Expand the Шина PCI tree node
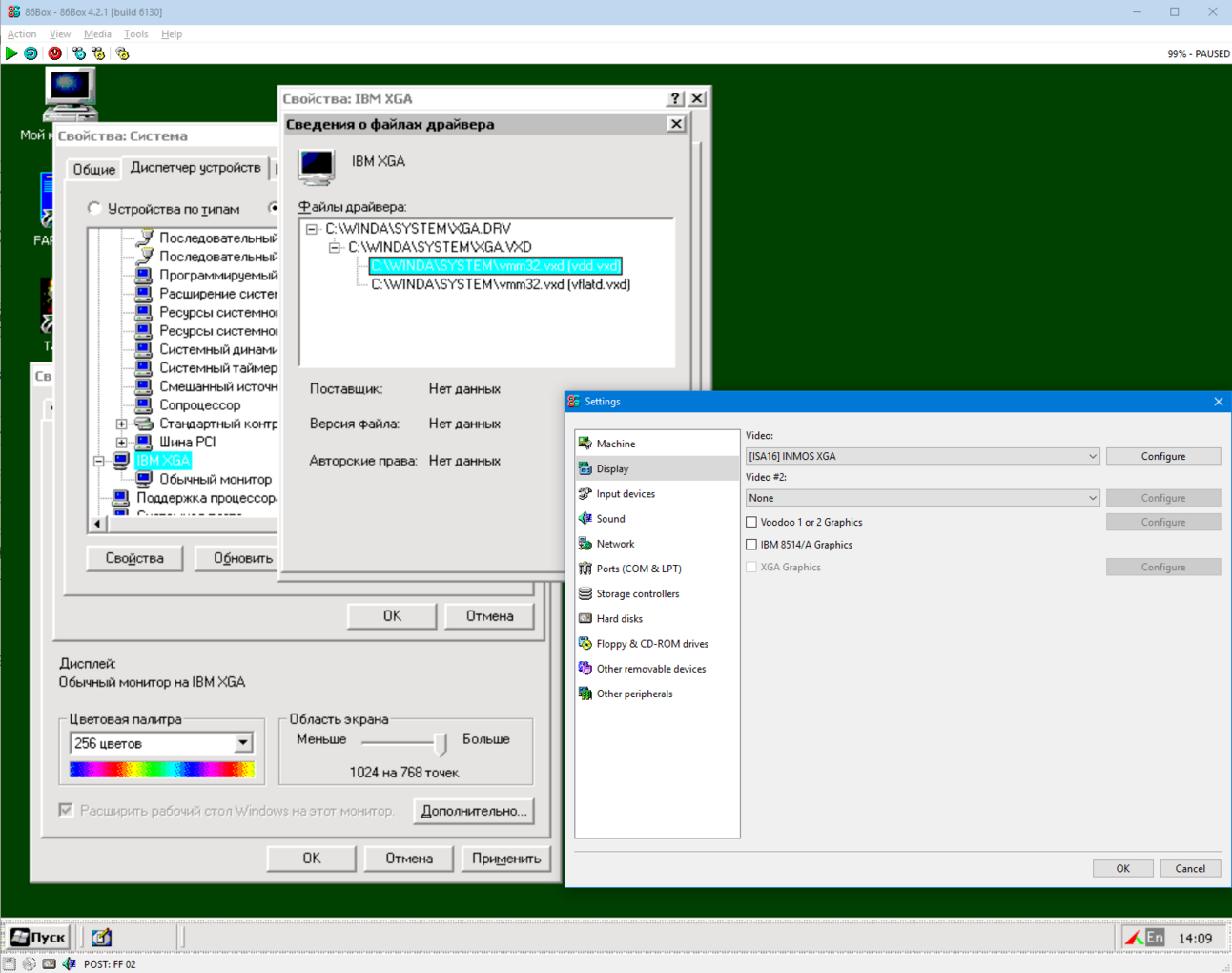 [x=121, y=442]
